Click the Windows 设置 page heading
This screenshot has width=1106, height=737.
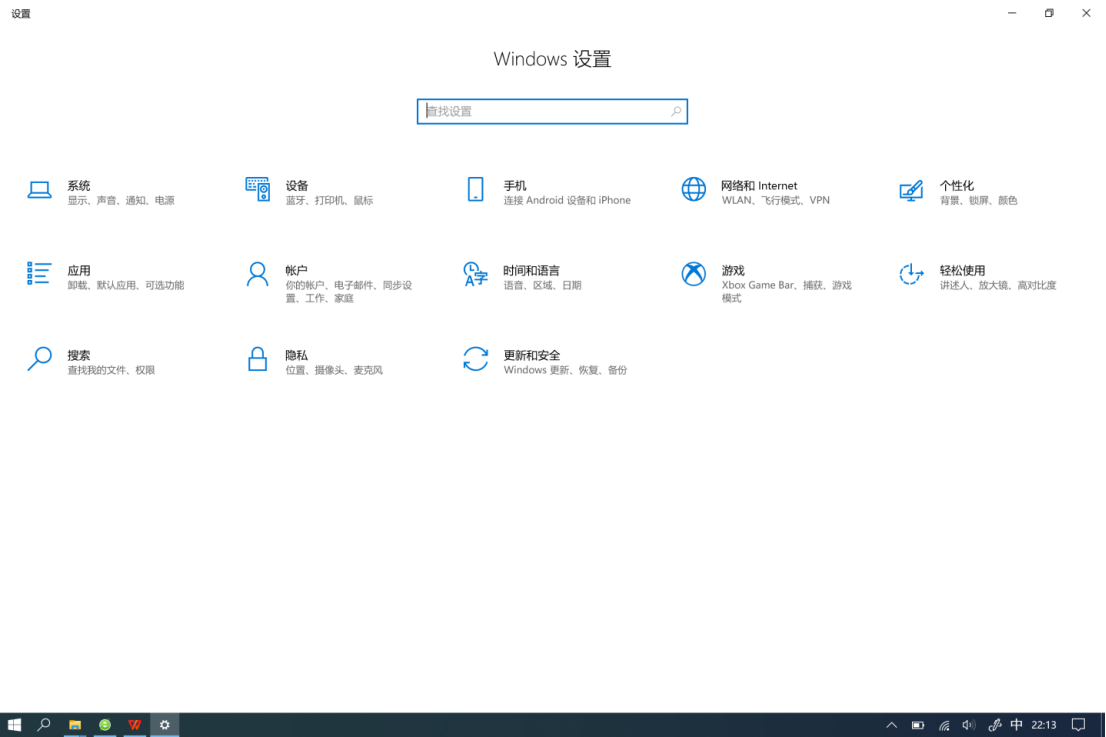(x=552, y=59)
